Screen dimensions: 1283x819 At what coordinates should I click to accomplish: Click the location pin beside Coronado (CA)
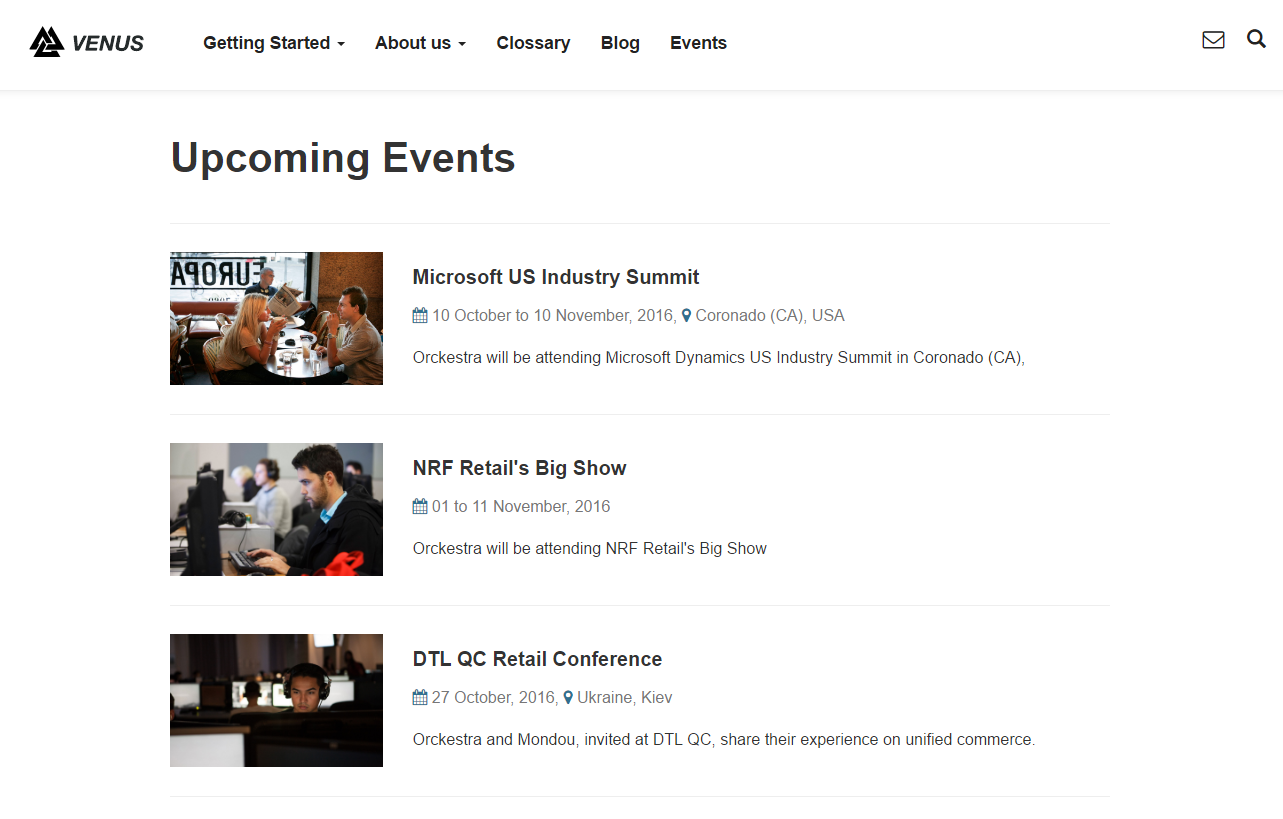686,316
